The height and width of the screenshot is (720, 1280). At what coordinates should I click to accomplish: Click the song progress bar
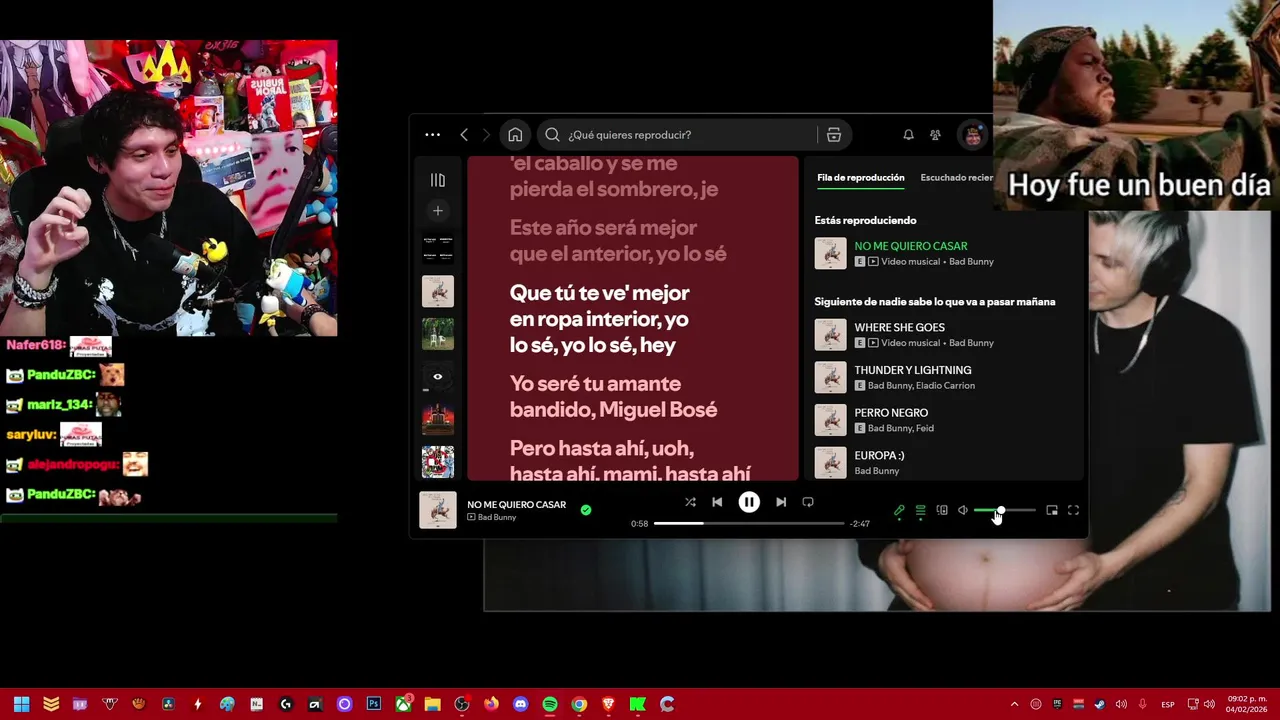point(749,523)
